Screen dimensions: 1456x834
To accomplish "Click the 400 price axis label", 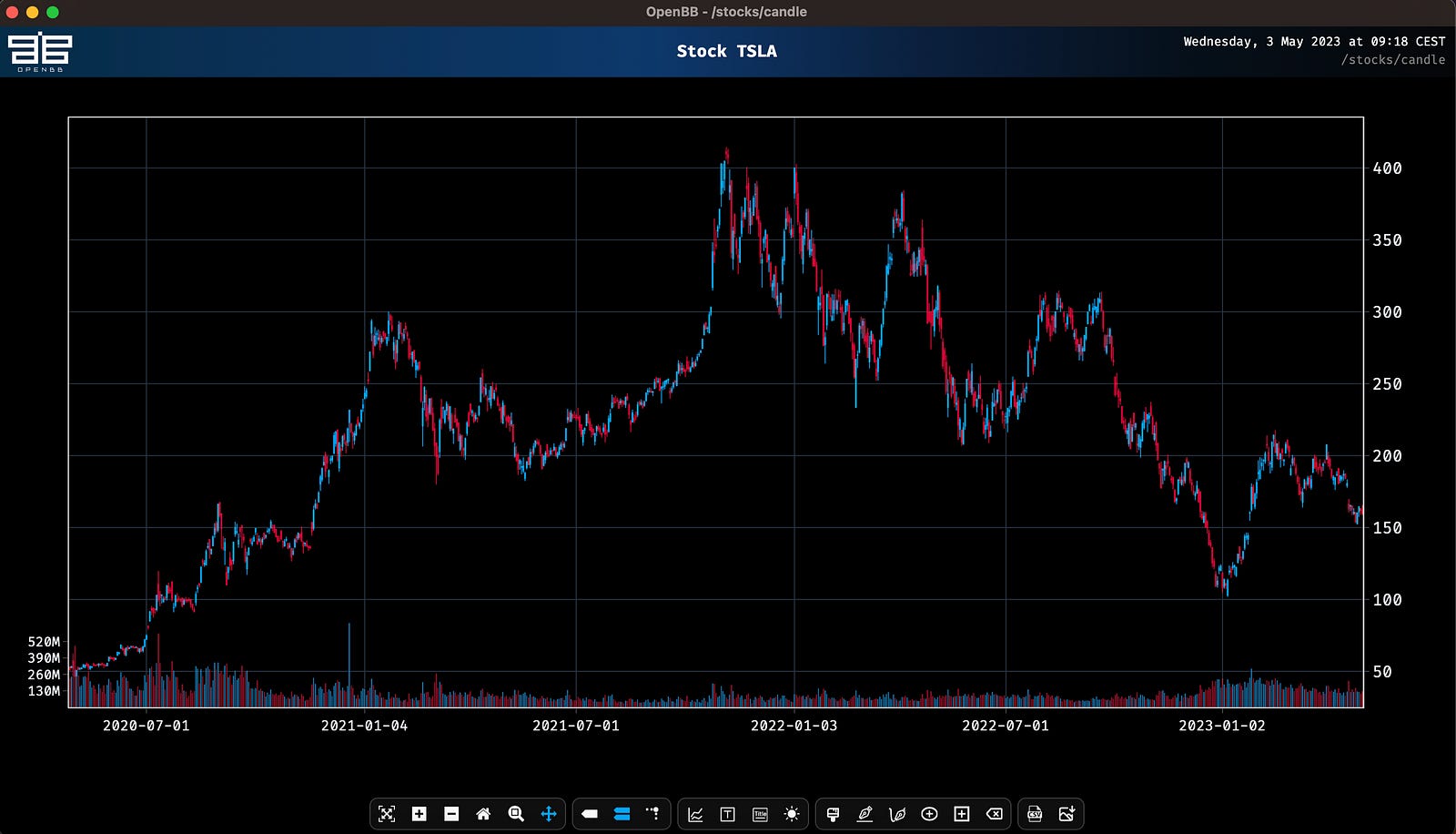I will click(1387, 168).
